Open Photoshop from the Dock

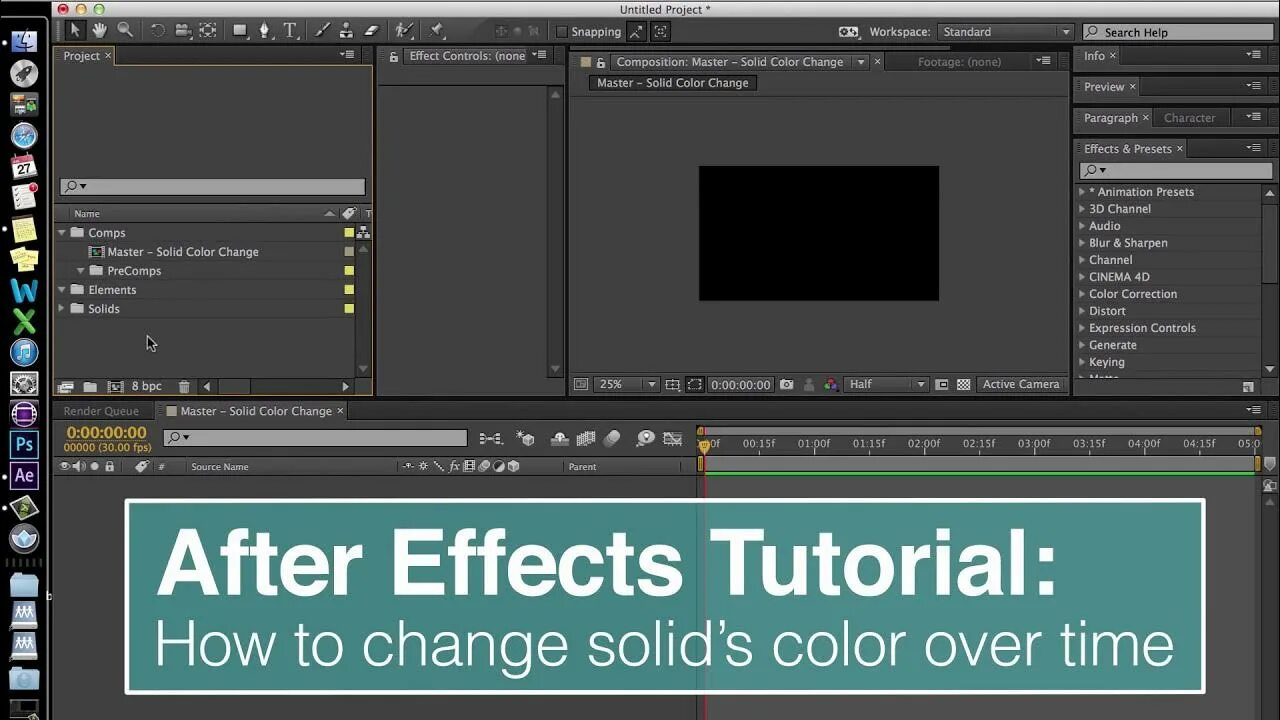[x=24, y=444]
